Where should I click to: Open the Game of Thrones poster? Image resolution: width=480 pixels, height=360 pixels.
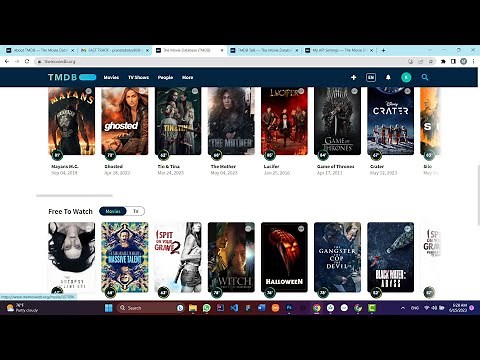click(337, 121)
